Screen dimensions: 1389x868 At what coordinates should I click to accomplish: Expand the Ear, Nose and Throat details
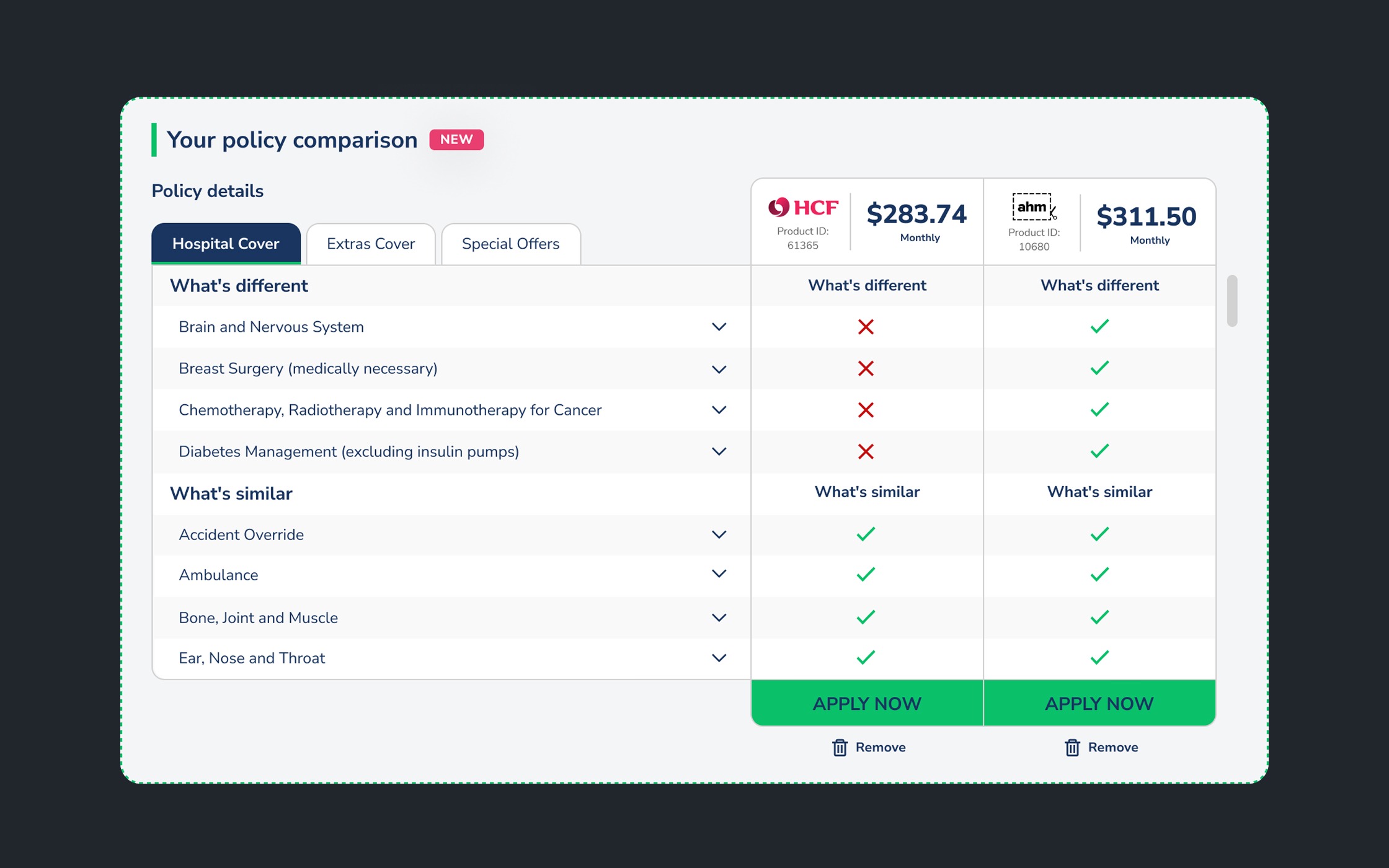coord(719,658)
